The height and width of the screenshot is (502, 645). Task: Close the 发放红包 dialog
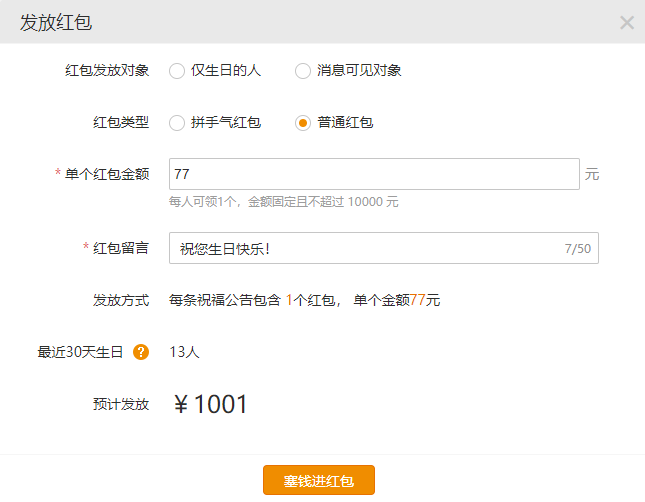click(x=627, y=22)
